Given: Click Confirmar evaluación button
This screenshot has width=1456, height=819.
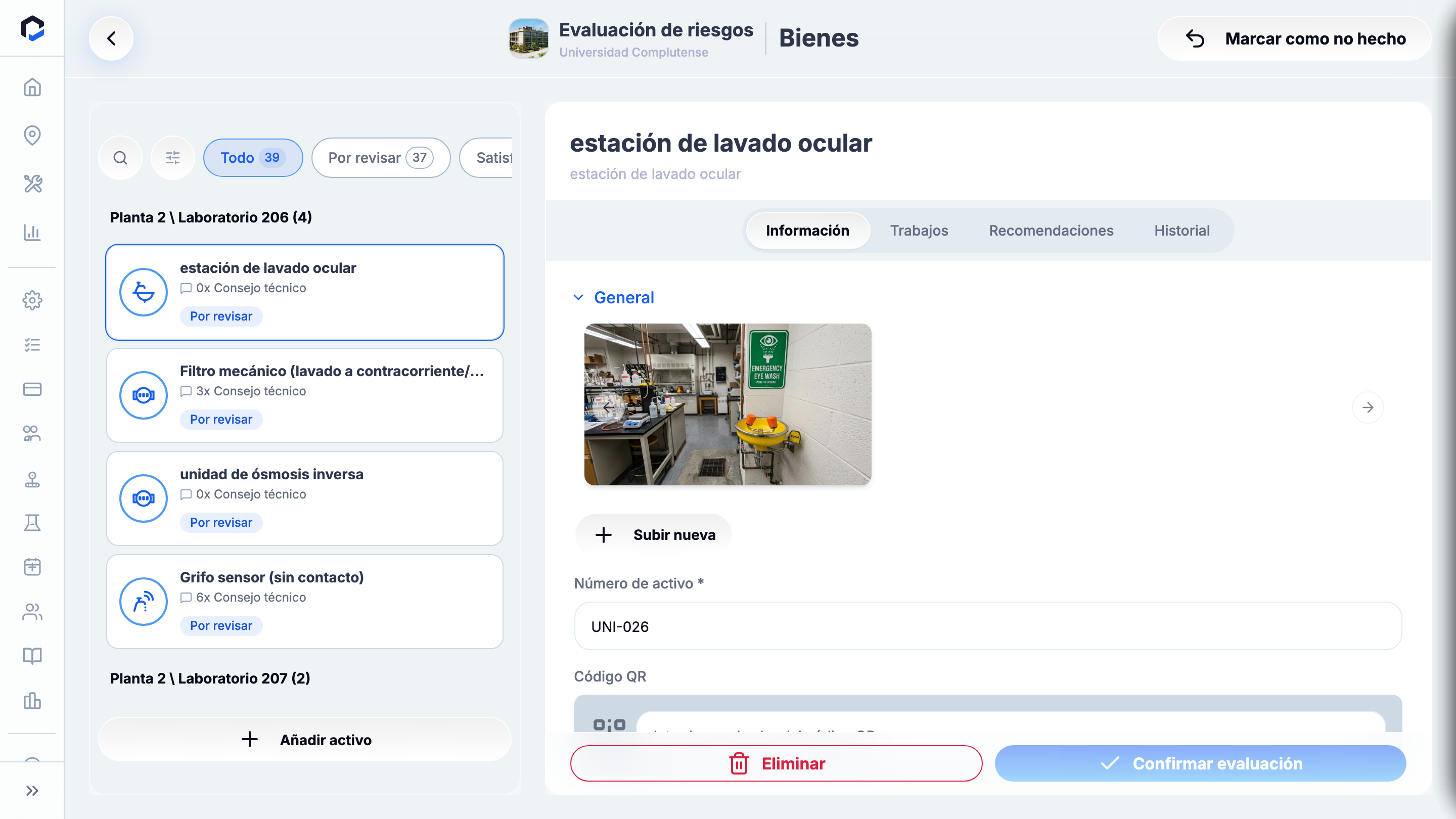Looking at the screenshot, I should click(x=1201, y=763).
